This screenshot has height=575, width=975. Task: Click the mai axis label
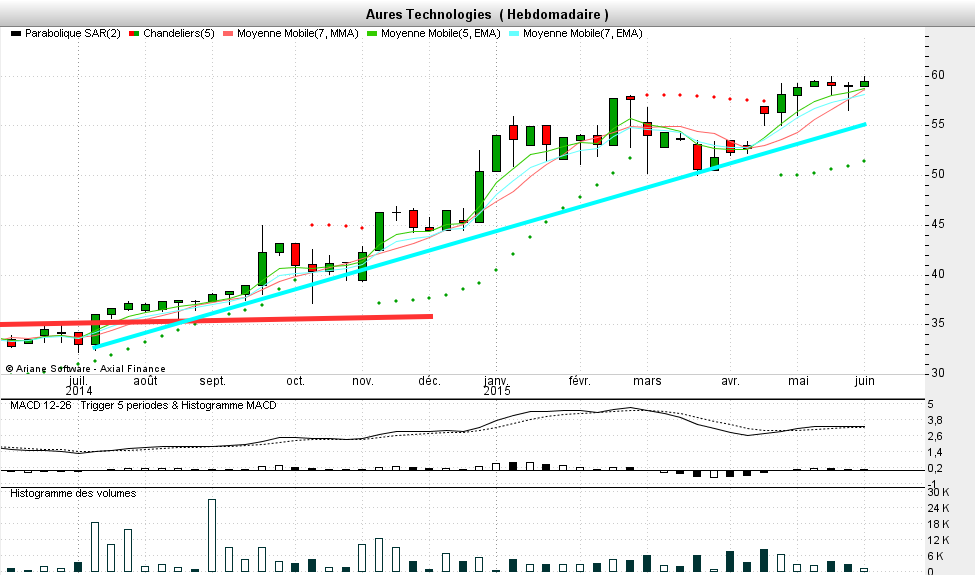(798, 381)
